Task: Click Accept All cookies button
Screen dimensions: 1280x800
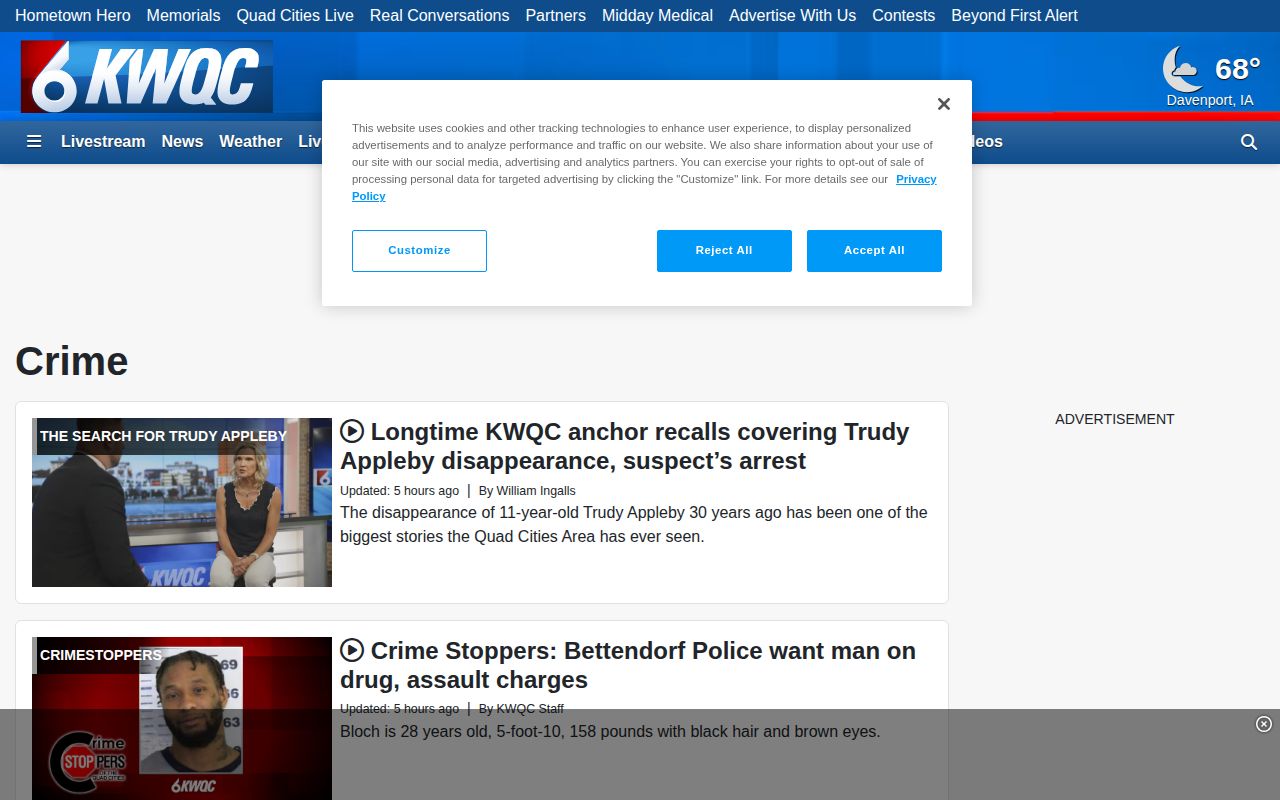Action: tap(874, 251)
